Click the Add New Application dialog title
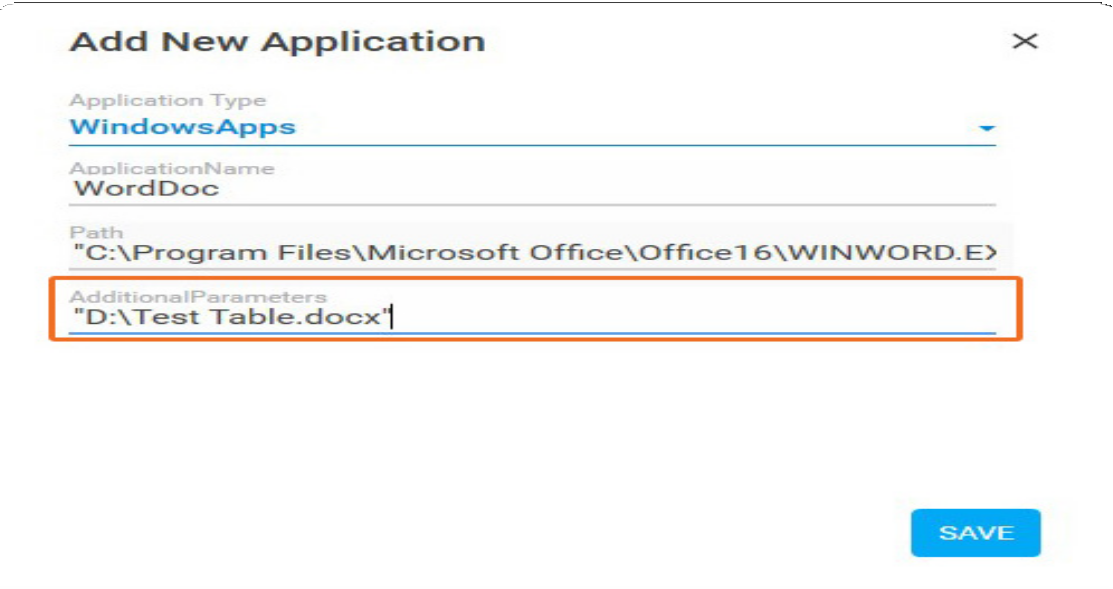The height and width of the screenshot is (589, 1113). tap(278, 42)
